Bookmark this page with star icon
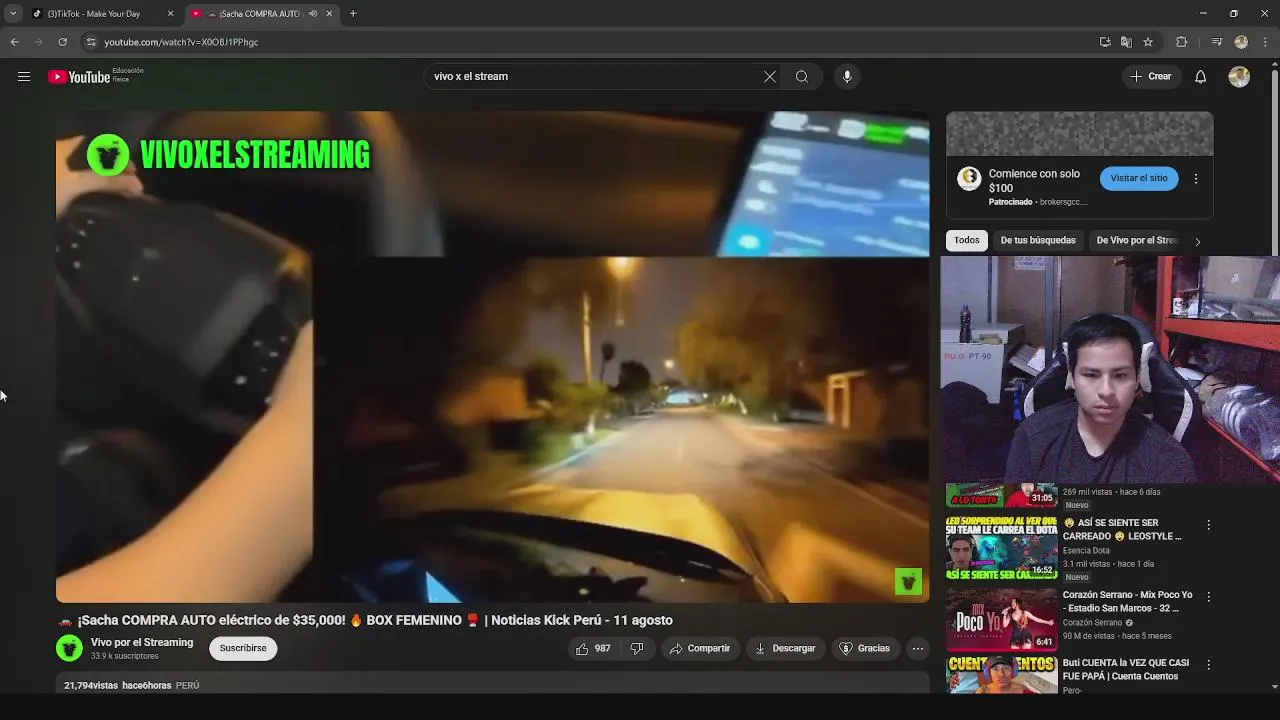The width and height of the screenshot is (1280, 720). [x=1148, y=42]
